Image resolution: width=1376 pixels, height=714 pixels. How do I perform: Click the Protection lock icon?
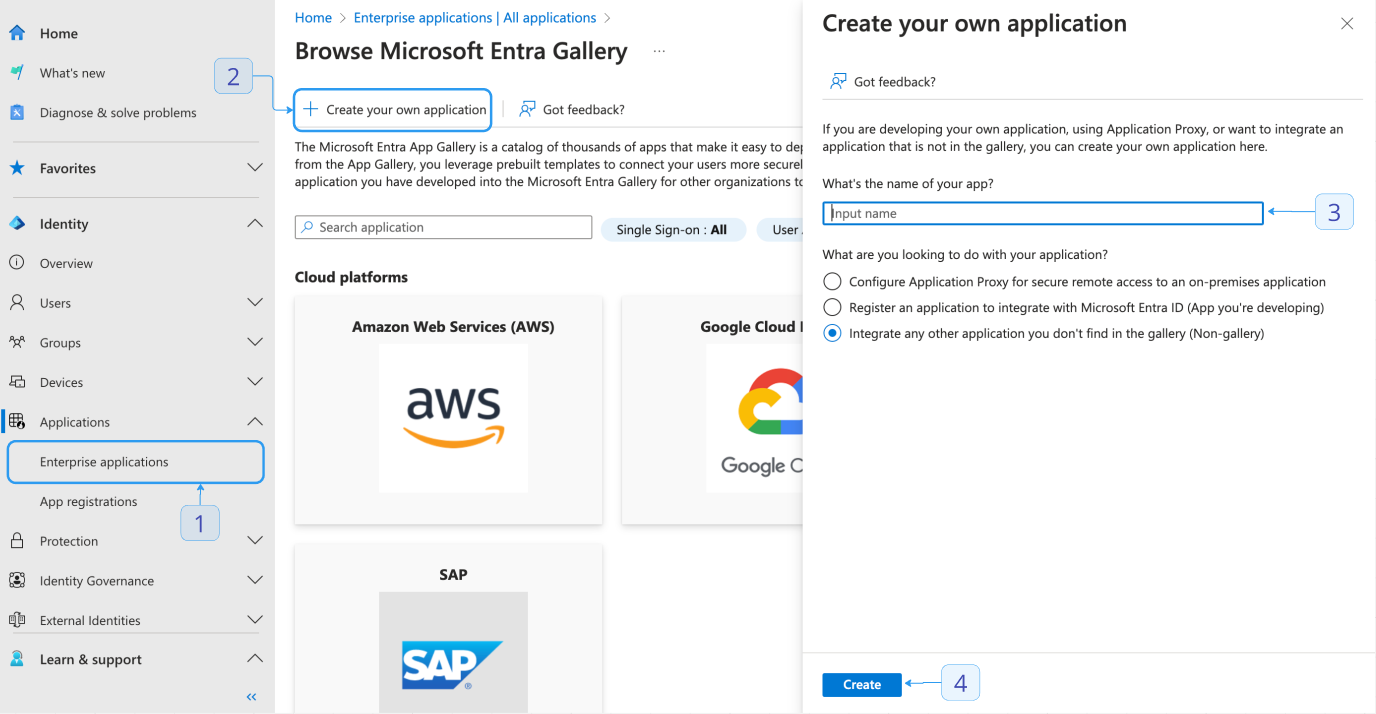[17, 541]
